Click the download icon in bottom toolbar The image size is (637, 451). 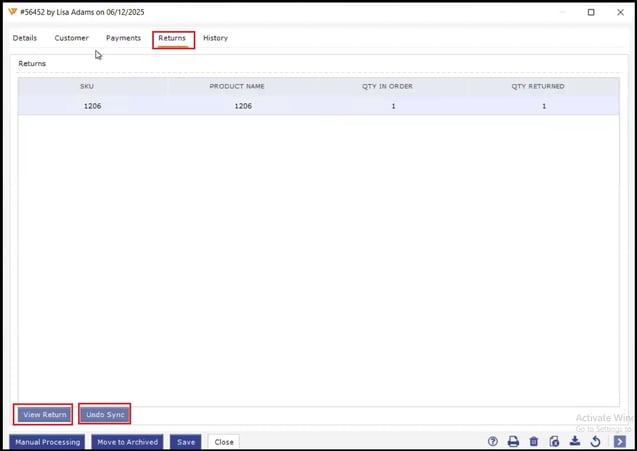(x=575, y=441)
